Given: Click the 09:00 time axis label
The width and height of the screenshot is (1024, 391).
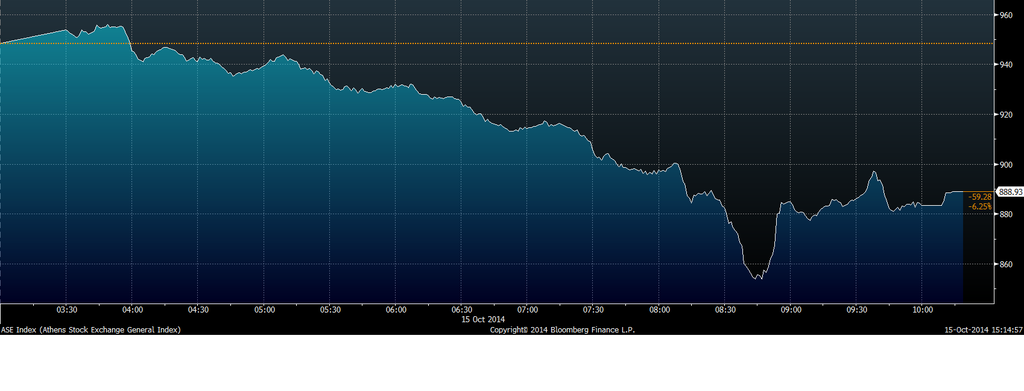Looking at the screenshot, I should pyautogui.click(x=792, y=310).
